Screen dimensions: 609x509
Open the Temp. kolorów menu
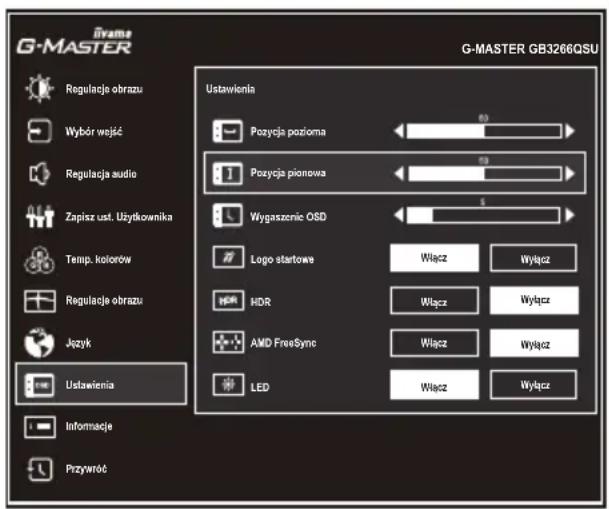click(98, 259)
